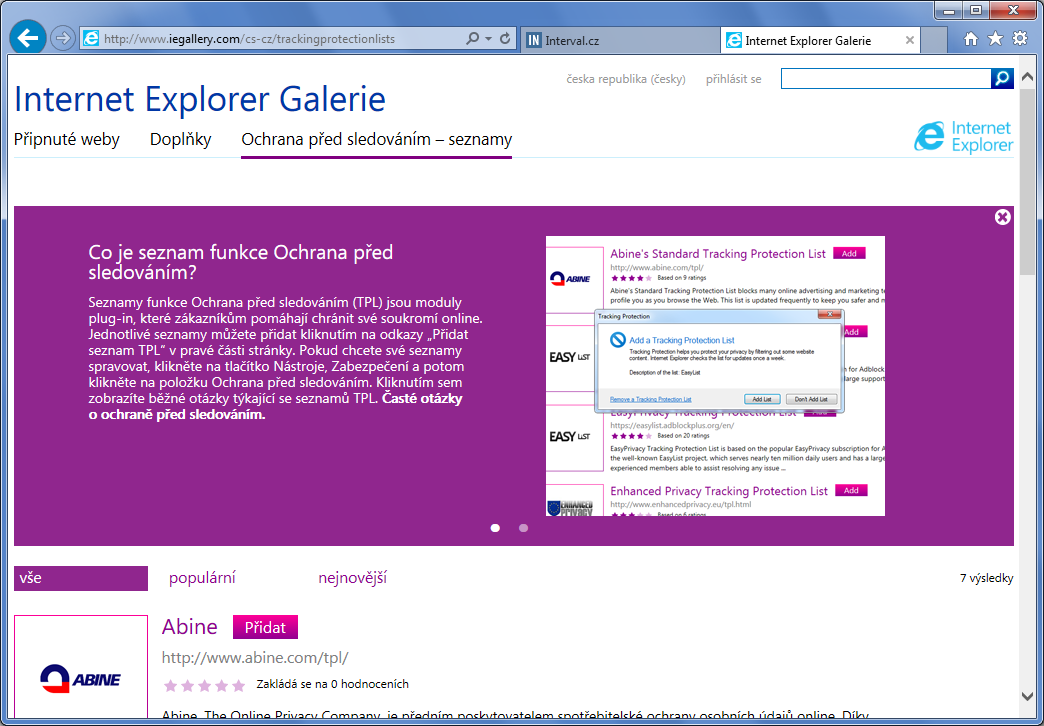Minimize the browser window
The image size is (1044, 726).
pos(949,11)
